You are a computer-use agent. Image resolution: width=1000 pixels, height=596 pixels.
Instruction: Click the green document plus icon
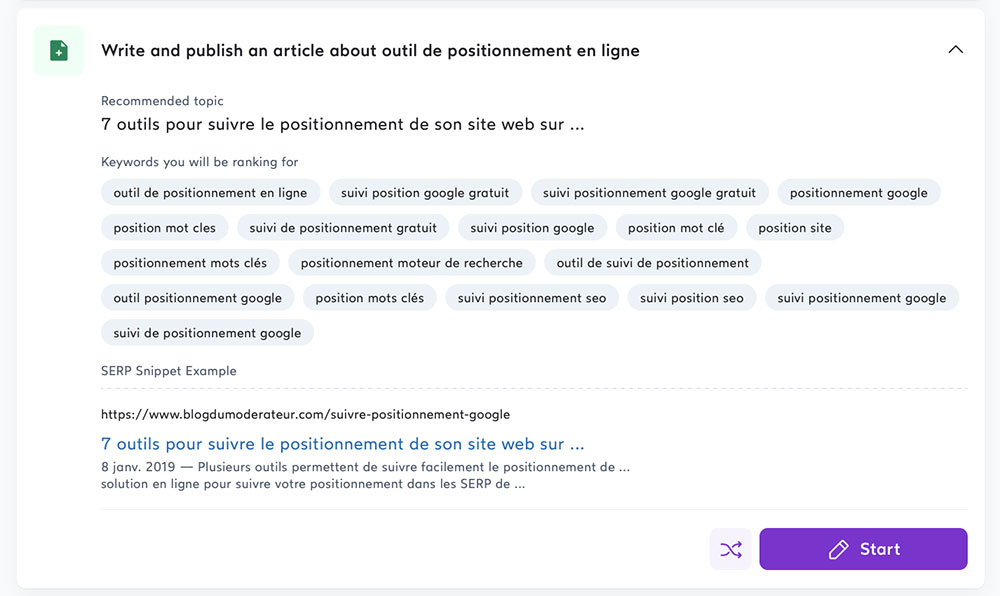click(59, 50)
